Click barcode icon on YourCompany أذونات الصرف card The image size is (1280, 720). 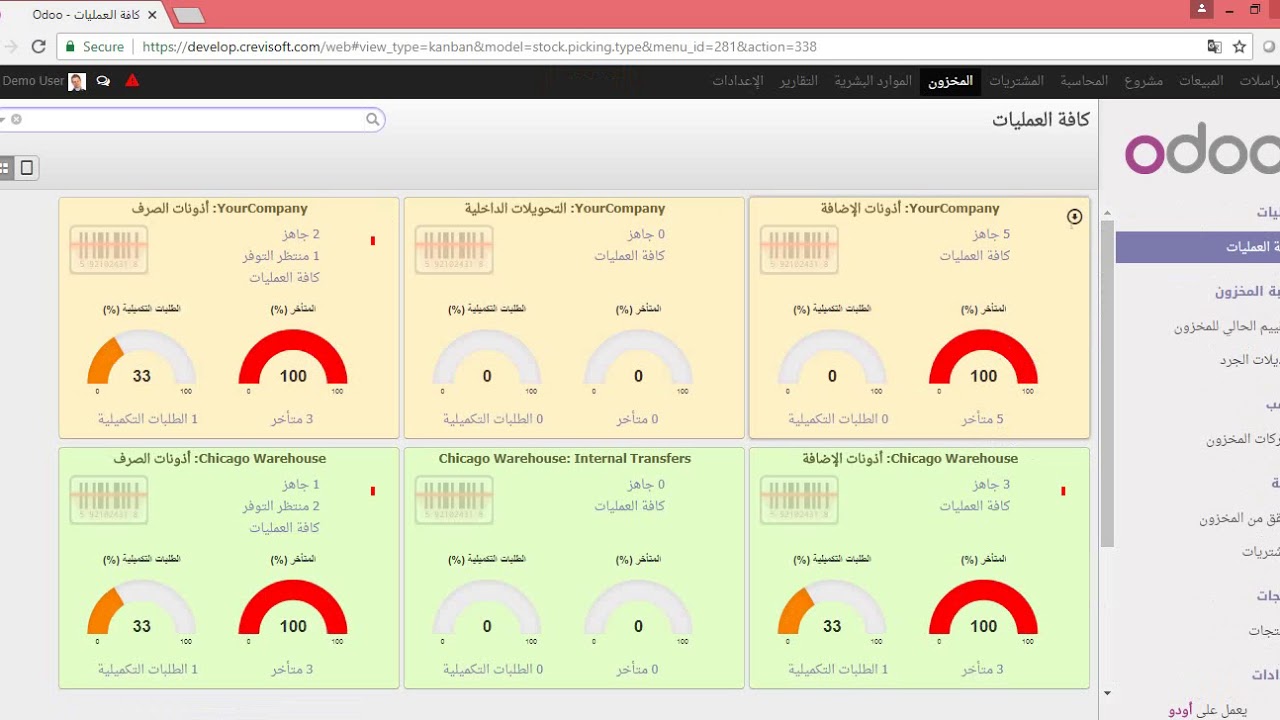tap(109, 250)
